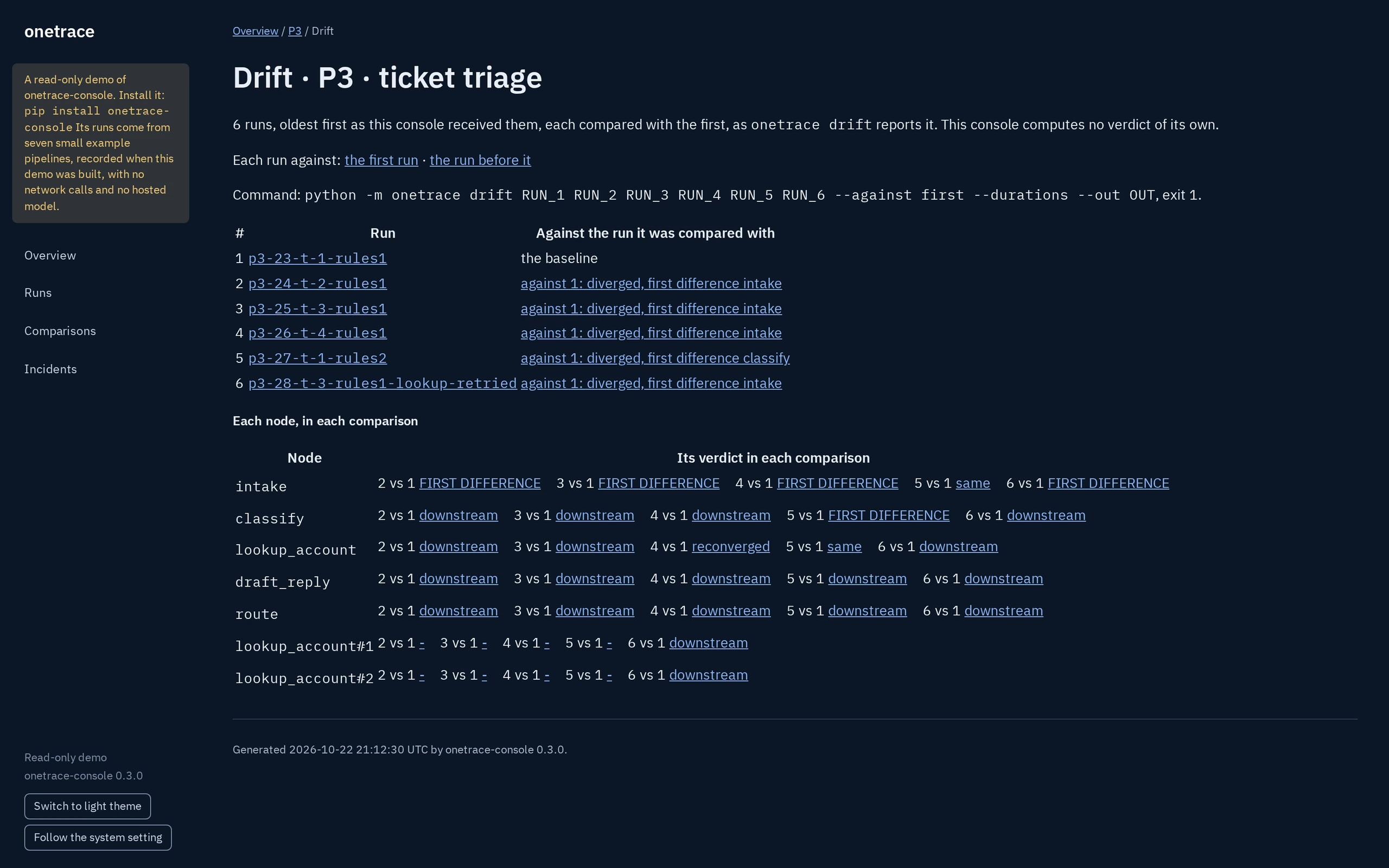Open intake 6 vs 1 FIRST DIFFERENCE
The height and width of the screenshot is (868, 1389).
click(x=1108, y=483)
